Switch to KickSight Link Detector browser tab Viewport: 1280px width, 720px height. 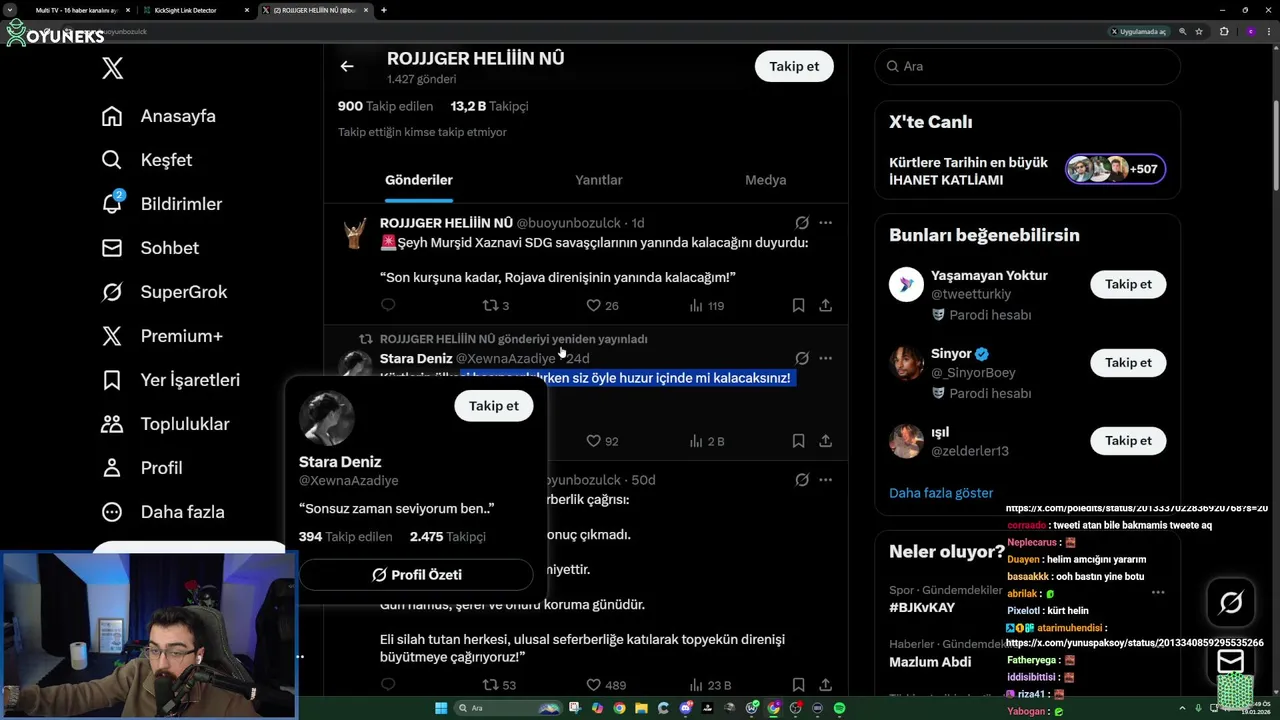[x=195, y=10]
